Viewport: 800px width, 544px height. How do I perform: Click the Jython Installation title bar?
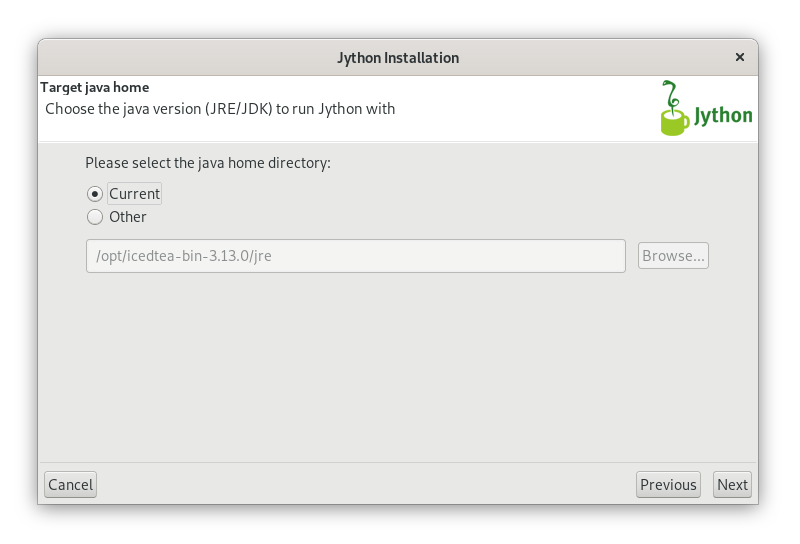point(398,58)
